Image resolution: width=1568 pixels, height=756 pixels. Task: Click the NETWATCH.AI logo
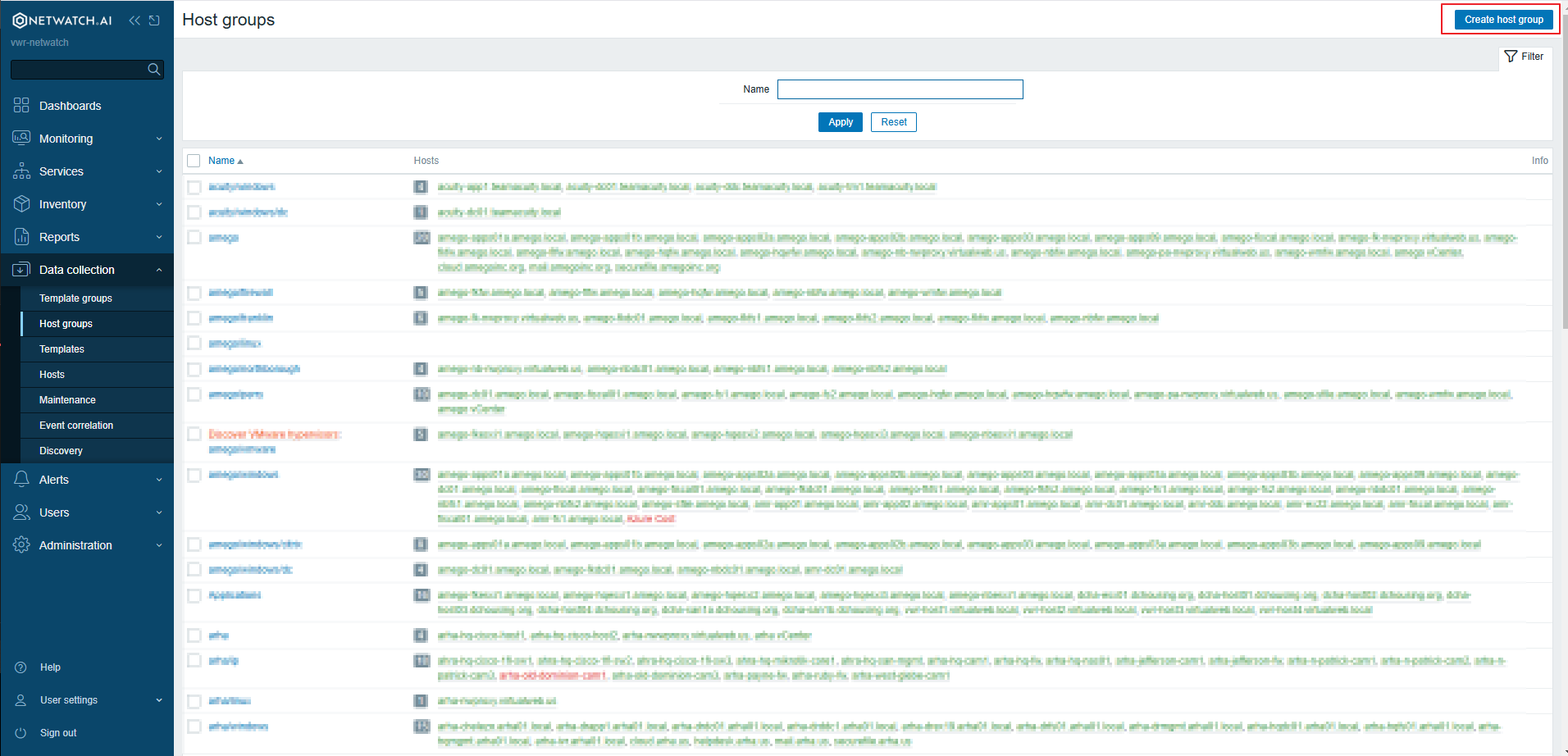tap(62, 20)
